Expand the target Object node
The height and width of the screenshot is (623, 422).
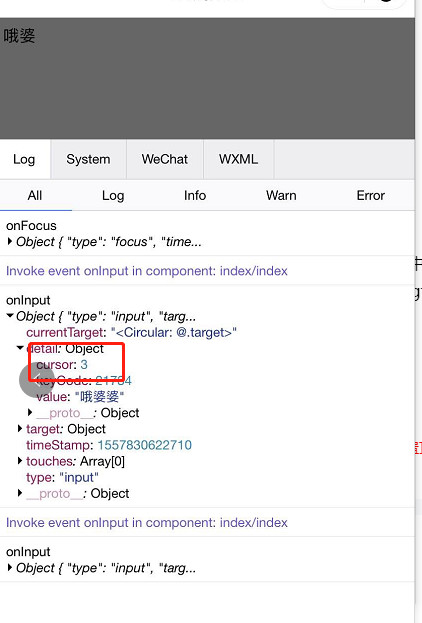click(20, 428)
